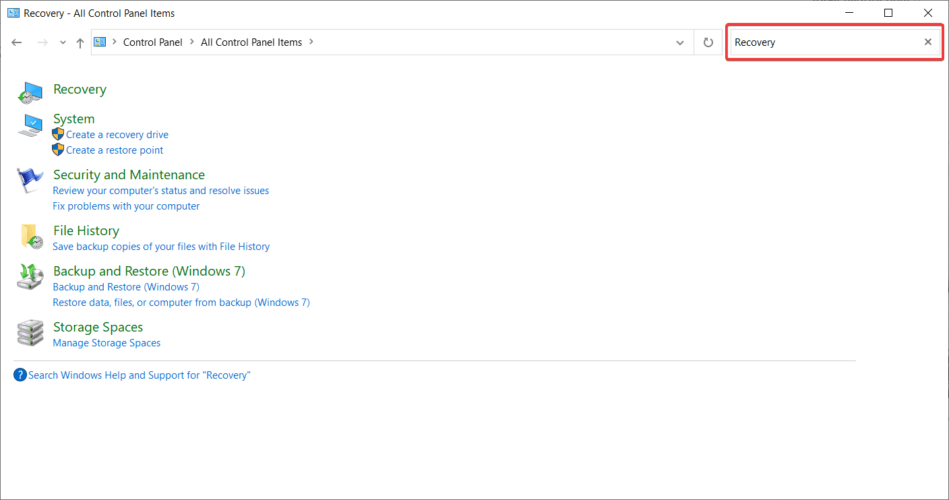949x500 pixels.
Task: Select Control Panel breadcrumb
Action: tap(153, 42)
